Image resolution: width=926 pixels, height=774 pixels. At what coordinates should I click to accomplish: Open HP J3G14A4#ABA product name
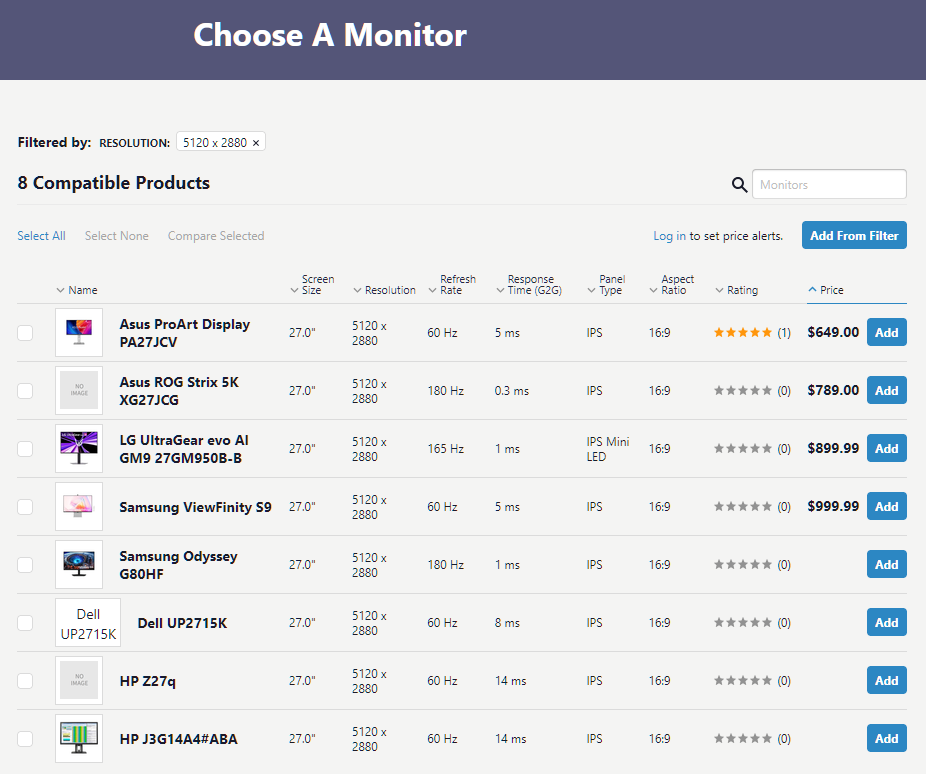click(x=178, y=739)
